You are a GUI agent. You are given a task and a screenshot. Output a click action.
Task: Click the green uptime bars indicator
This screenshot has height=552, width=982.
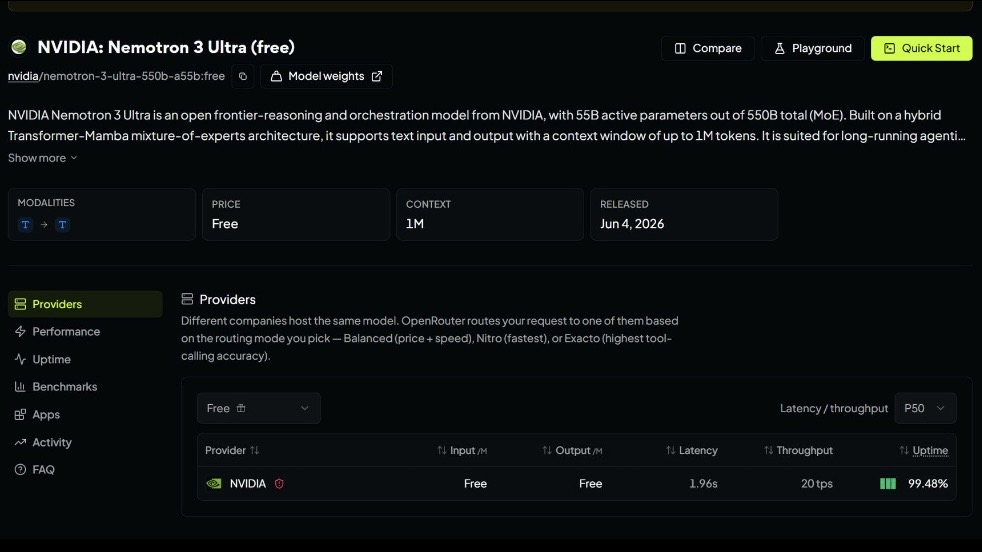click(887, 484)
